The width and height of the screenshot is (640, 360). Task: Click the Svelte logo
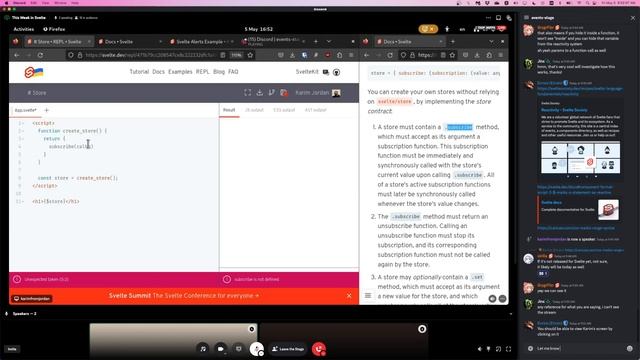point(33,72)
